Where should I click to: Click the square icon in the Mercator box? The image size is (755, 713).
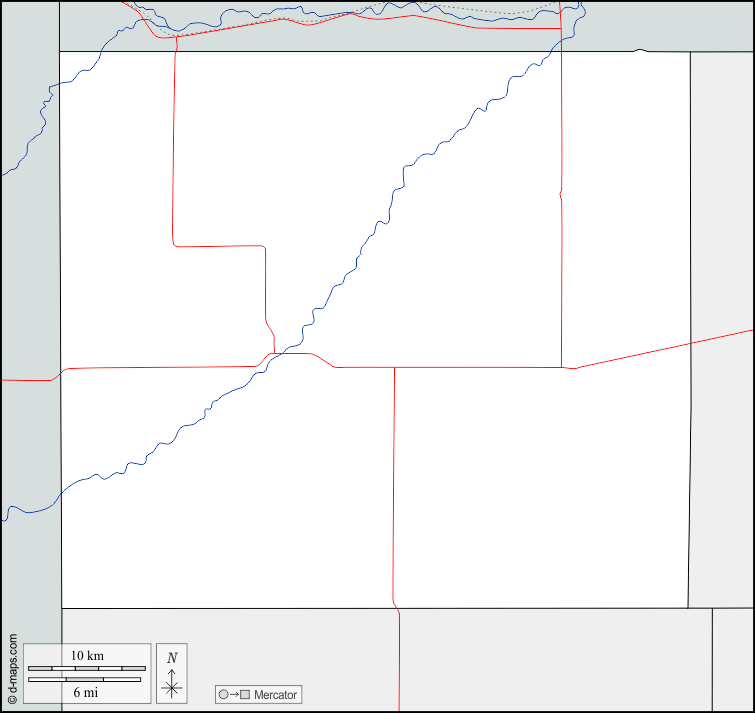coord(245,694)
